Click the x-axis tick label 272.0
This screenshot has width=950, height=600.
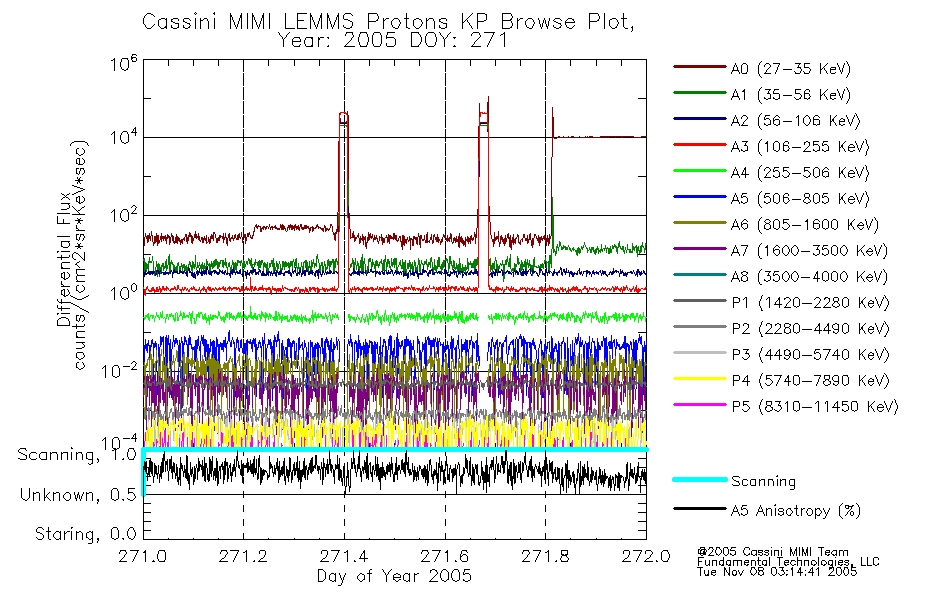click(x=646, y=556)
